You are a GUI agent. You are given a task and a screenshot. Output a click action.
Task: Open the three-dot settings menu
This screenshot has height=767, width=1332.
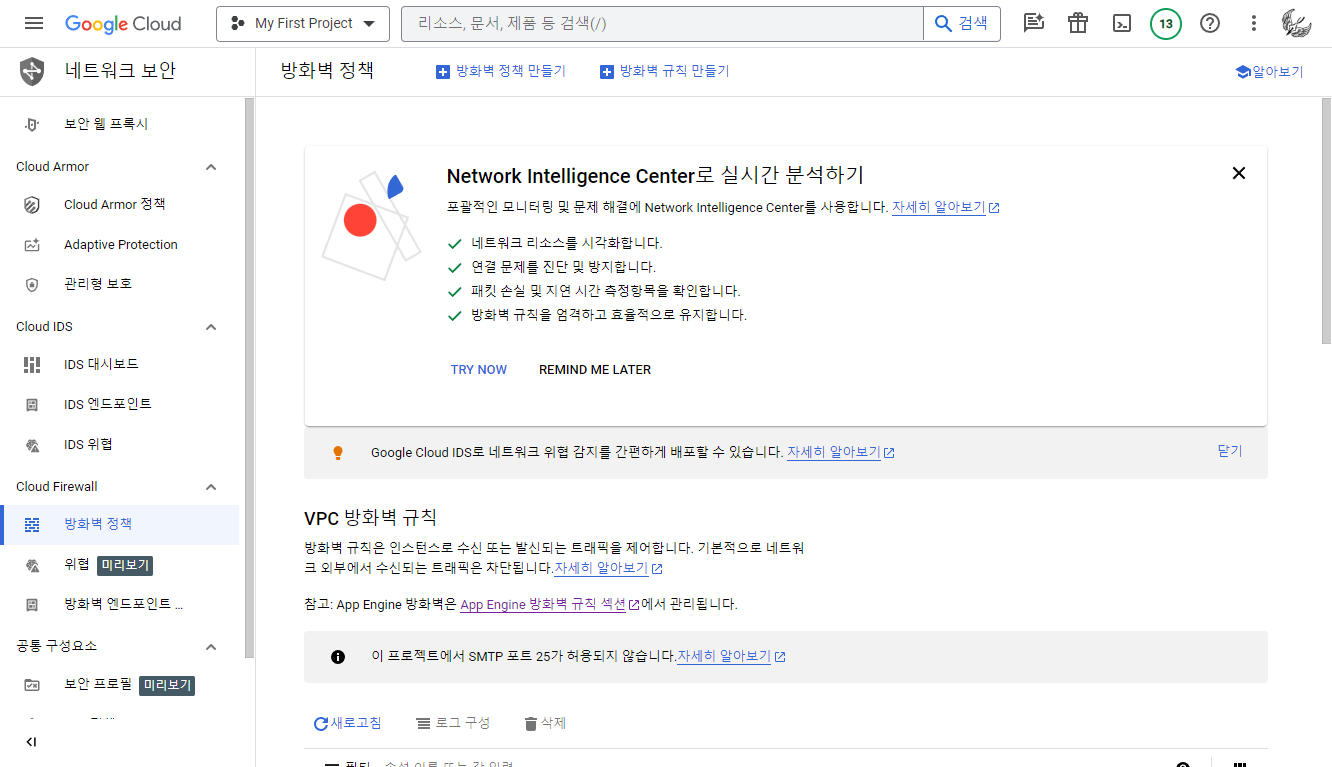coord(1254,23)
